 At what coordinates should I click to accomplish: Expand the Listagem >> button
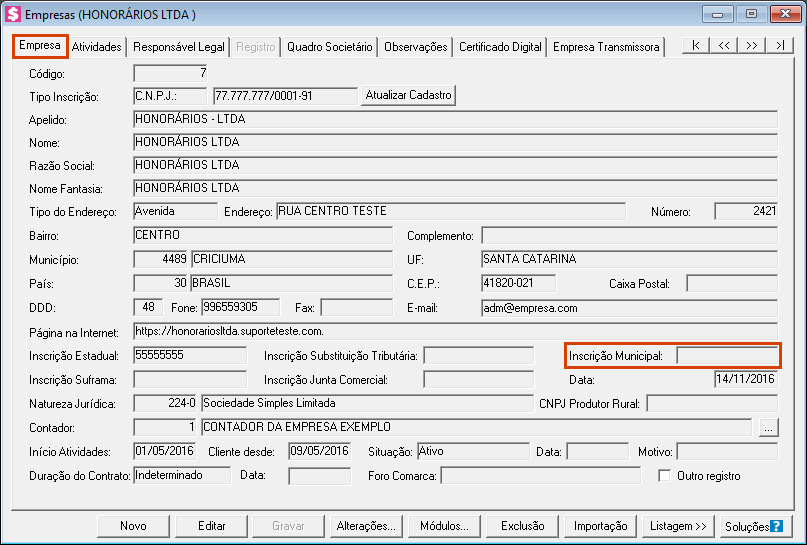677,526
